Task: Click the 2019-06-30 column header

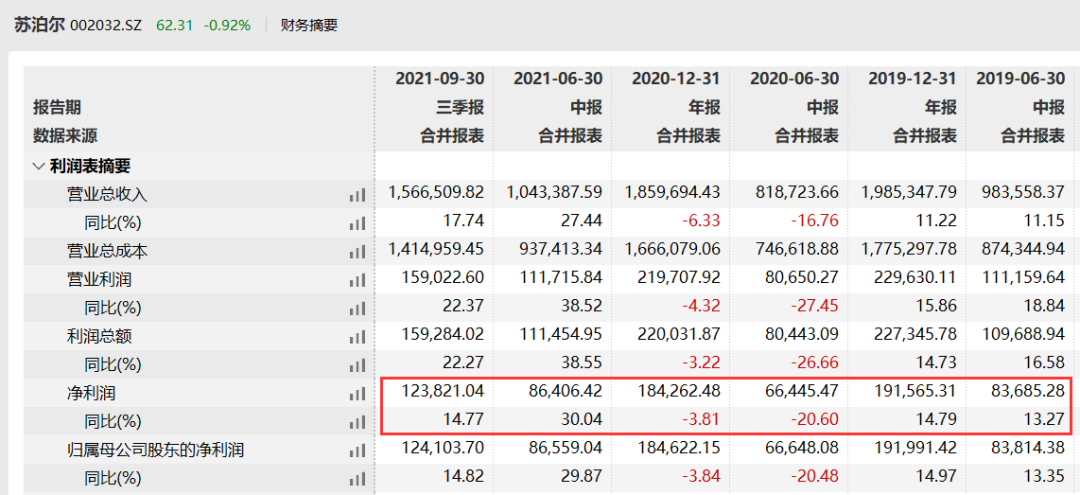Action: tap(1020, 78)
